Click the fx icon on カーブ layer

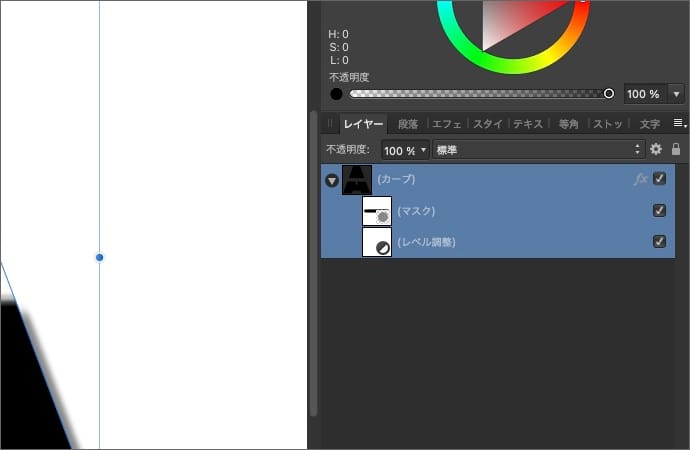pos(641,179)
